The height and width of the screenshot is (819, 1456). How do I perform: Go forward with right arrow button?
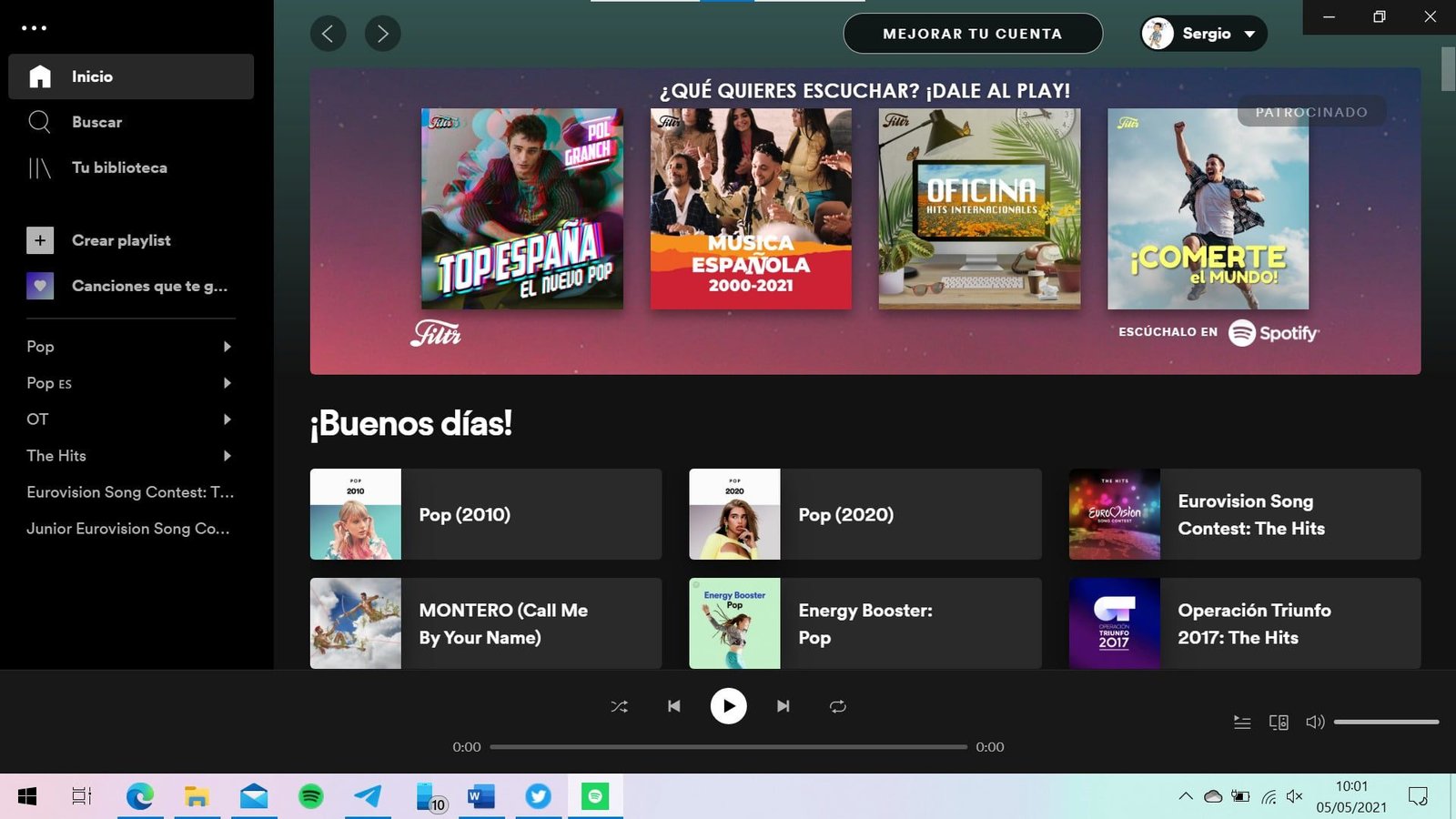tap(382, 34)
